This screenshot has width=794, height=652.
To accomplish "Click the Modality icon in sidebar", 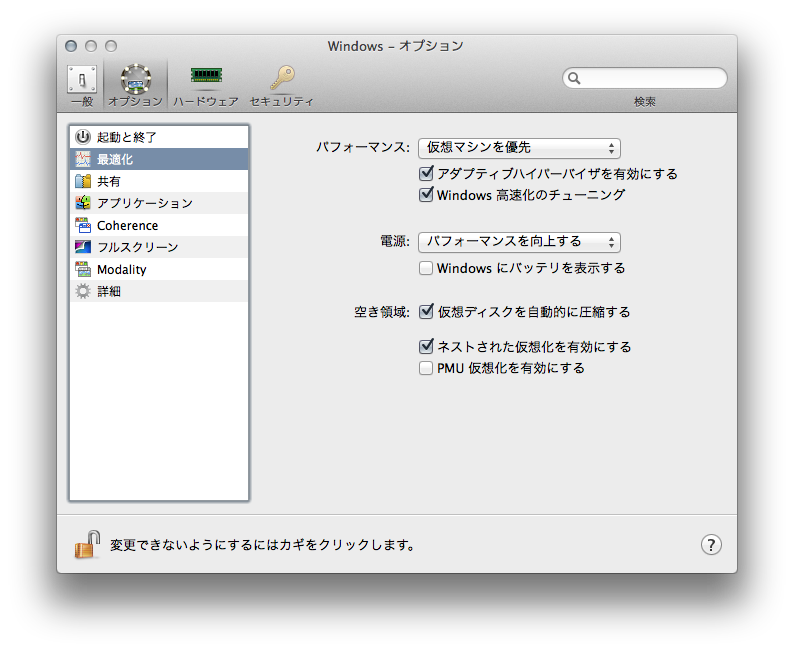I will [83, 269].
